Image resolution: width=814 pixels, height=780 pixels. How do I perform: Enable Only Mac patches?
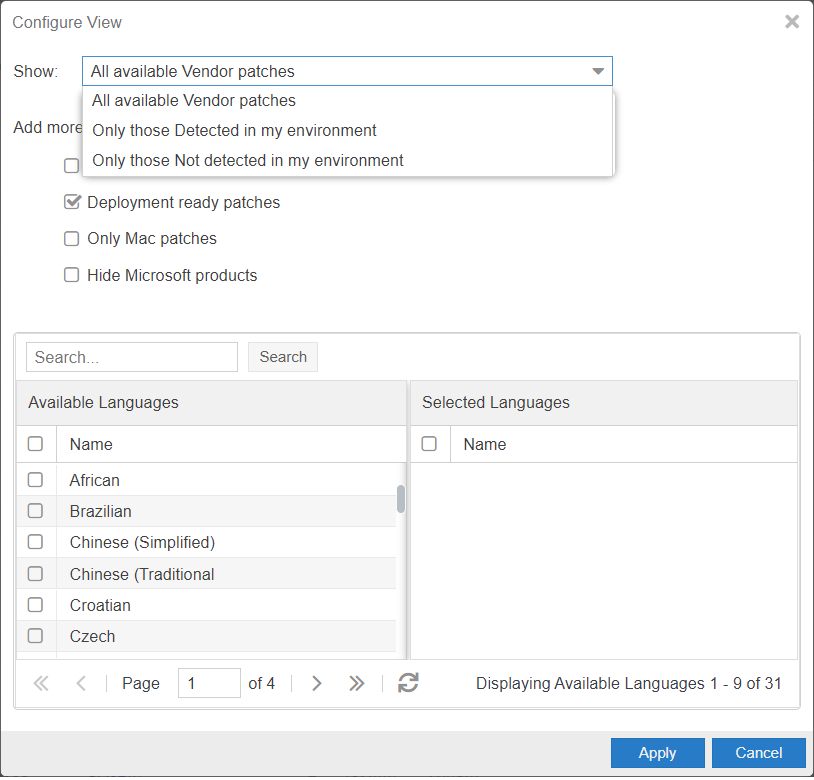point(71,238)
